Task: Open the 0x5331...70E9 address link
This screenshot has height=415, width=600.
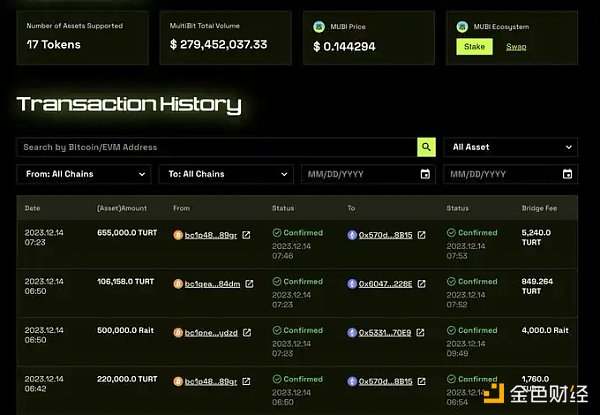Action: (x=385, y=332)
